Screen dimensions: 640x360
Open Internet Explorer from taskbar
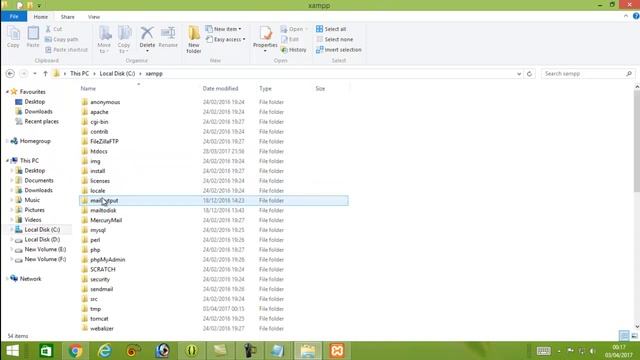coord(104,351)
